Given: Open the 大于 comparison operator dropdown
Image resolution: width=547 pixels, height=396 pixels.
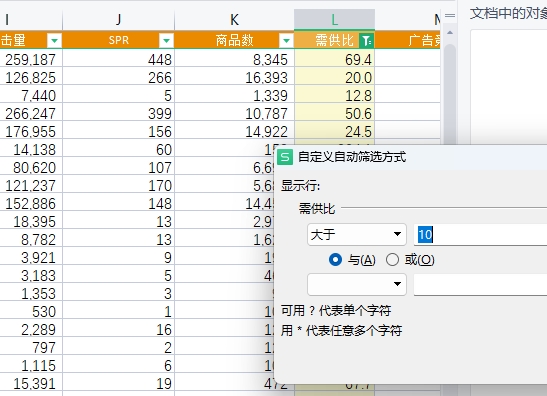Looking at the screenshot, I should point(357,234).
